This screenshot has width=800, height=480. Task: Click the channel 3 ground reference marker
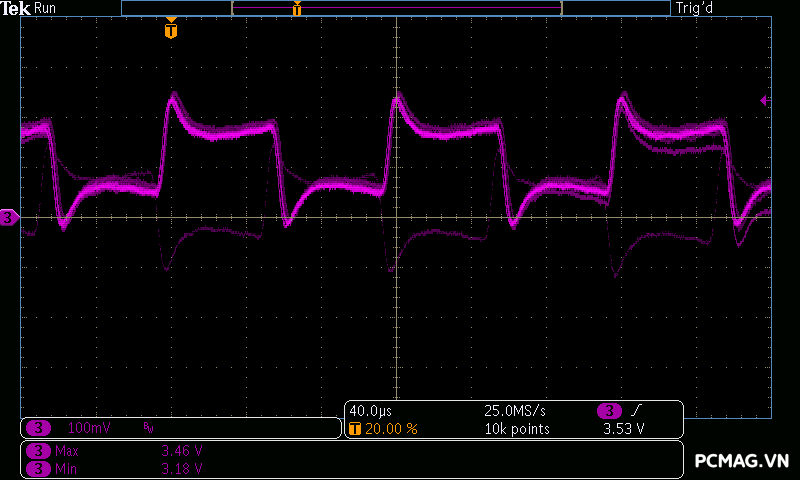pyautogui.click(x=9, y=217)
